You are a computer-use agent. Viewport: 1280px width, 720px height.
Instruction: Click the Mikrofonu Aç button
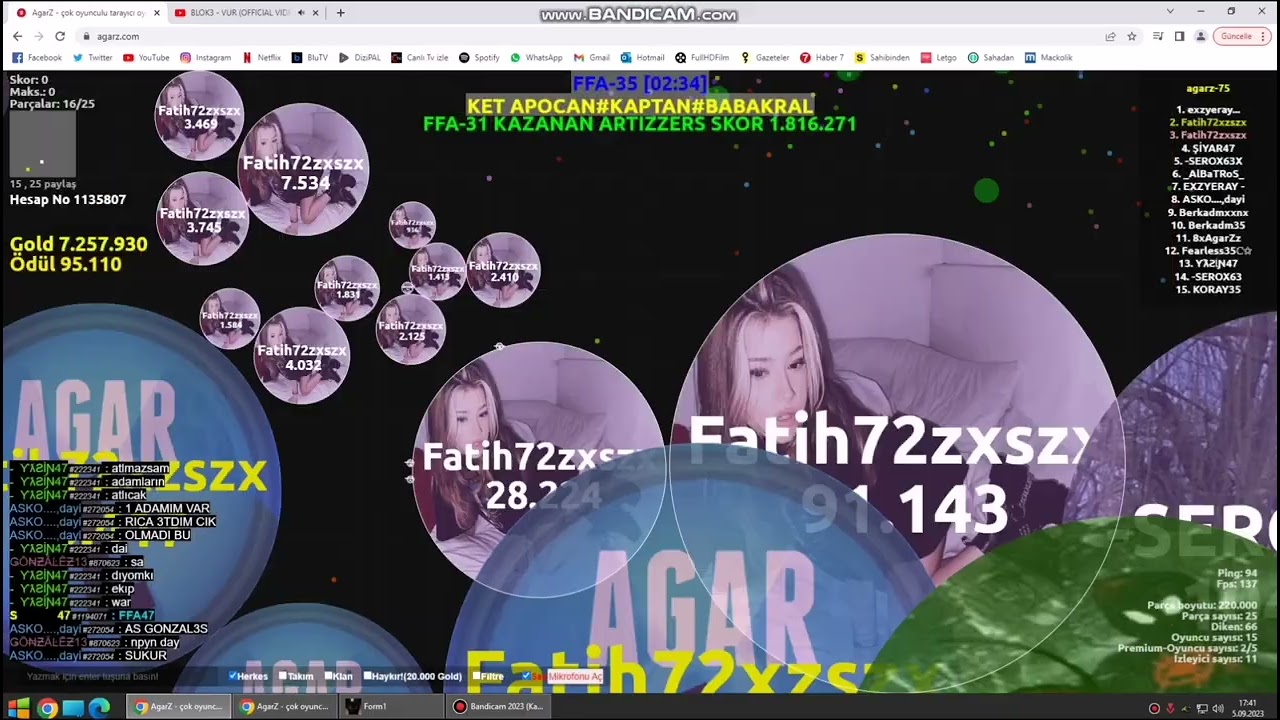pos(575,677)
